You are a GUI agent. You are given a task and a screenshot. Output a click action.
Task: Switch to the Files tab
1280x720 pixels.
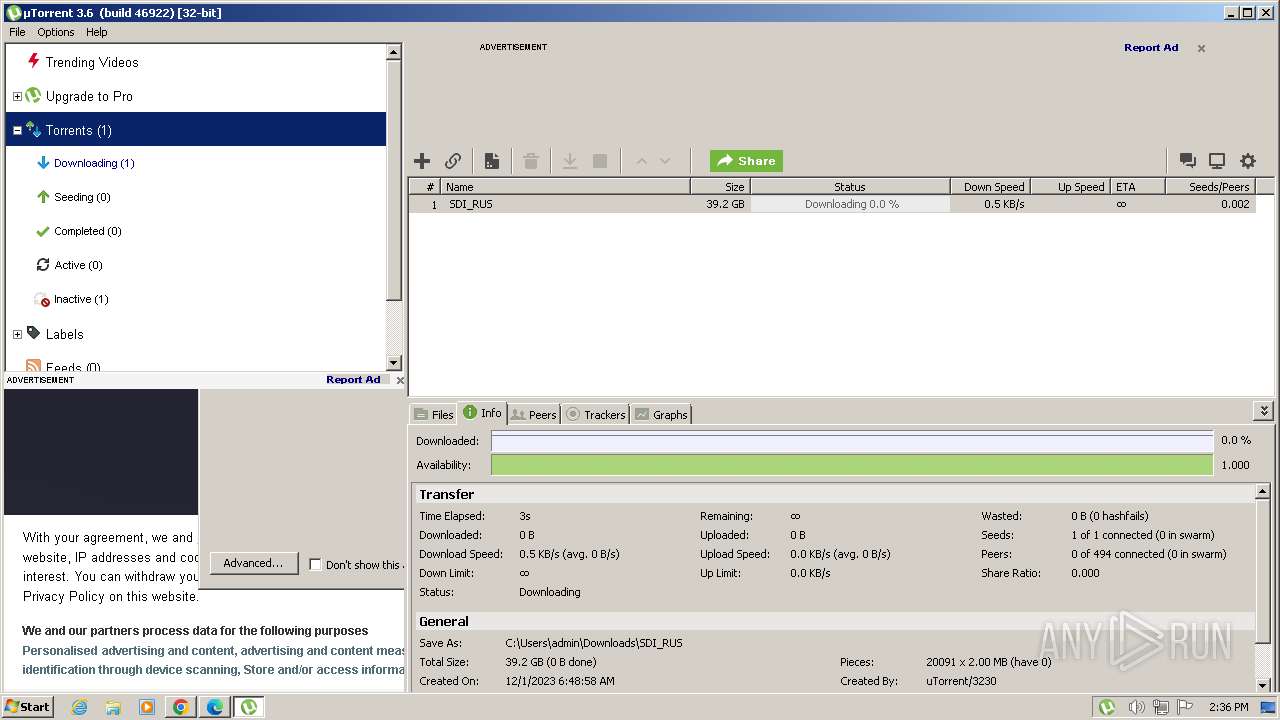[x=434, y=414]
